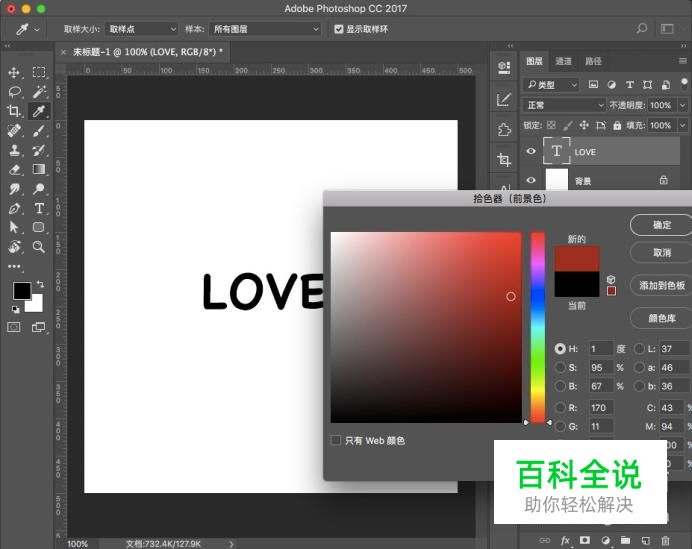
Task: Select the Eraser tool
Action: tap(14, 169)
